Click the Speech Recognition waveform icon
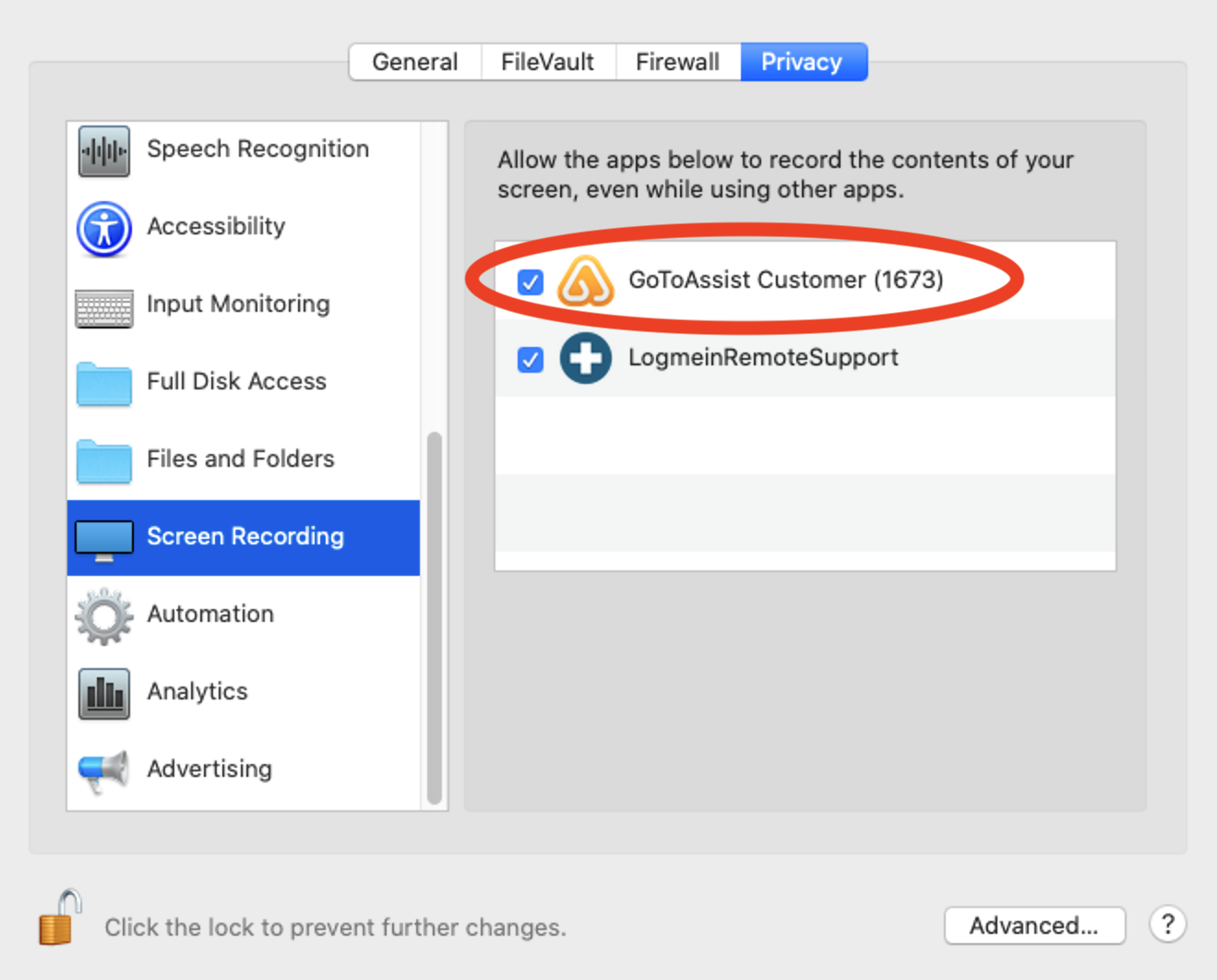This screenshot has height=980, width=1217. tap(103, 150)
